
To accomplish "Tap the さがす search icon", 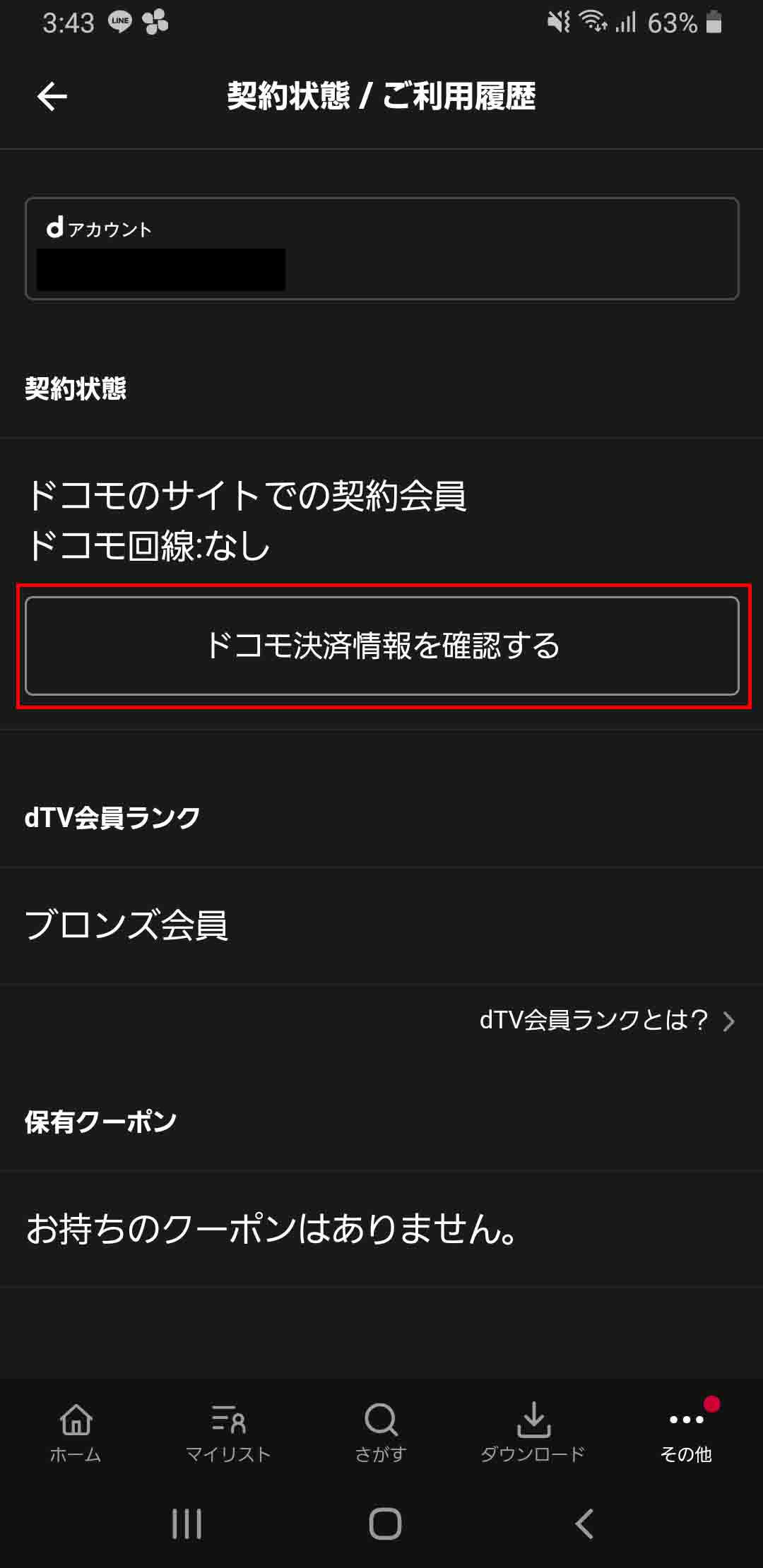I will (x=381, y=1419).
